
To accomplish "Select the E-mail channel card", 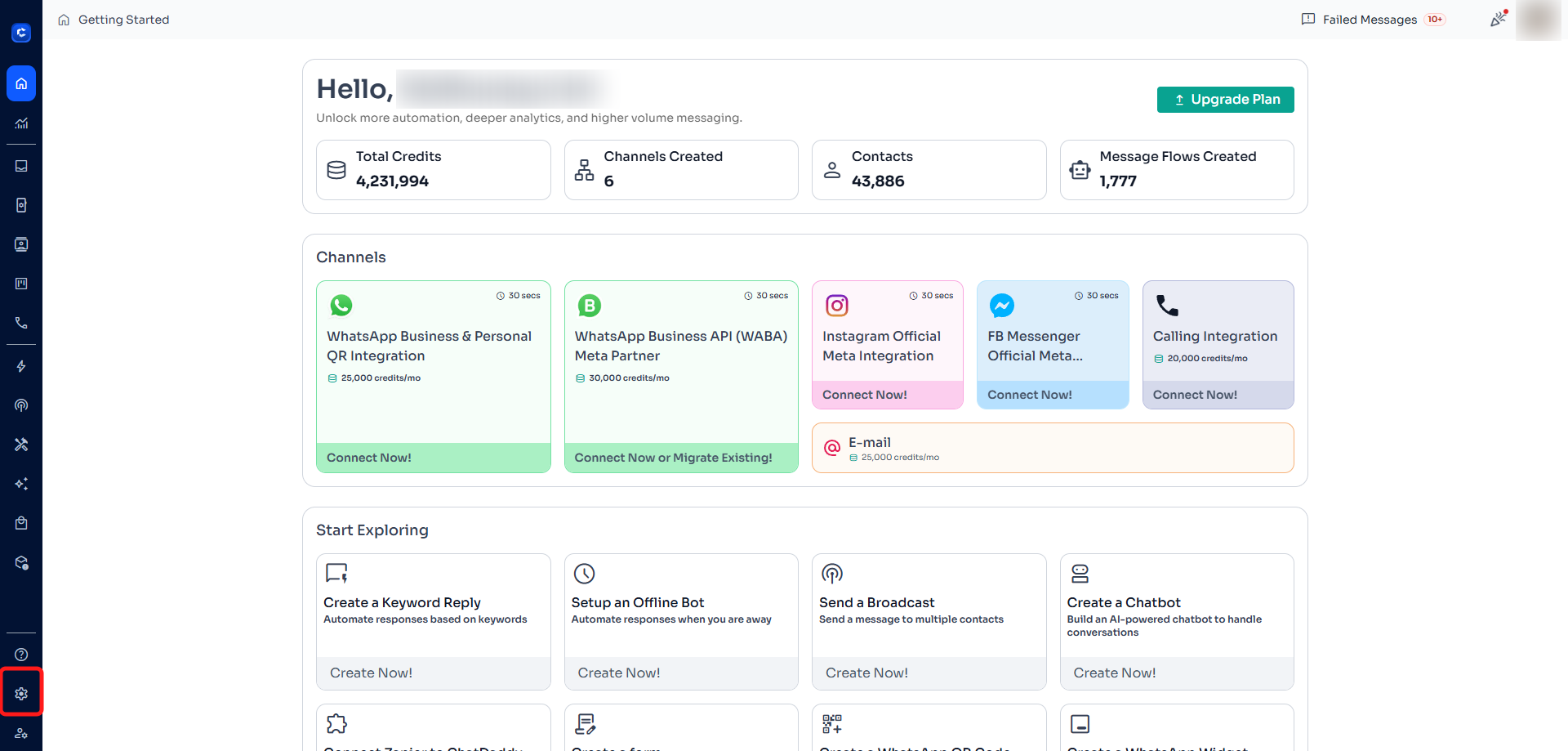I will (x=1053, y=448).
